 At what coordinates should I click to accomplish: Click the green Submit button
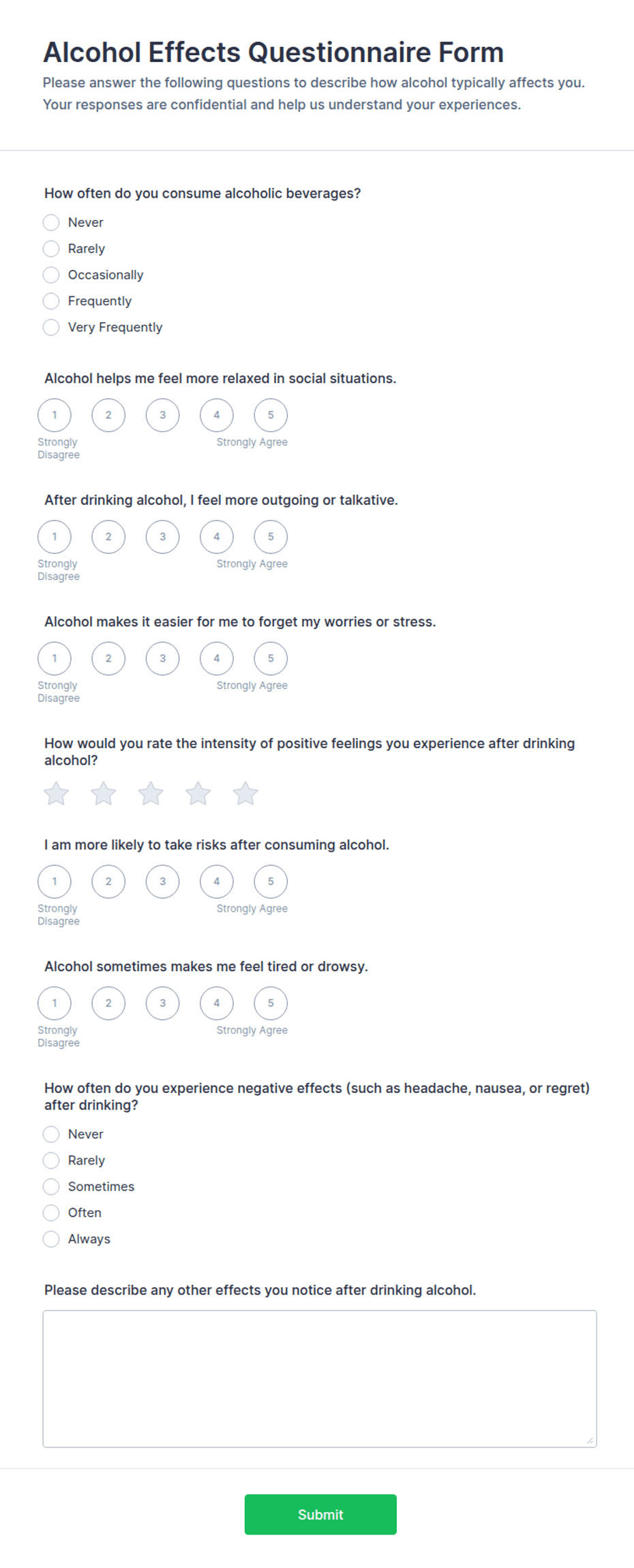320,1514
